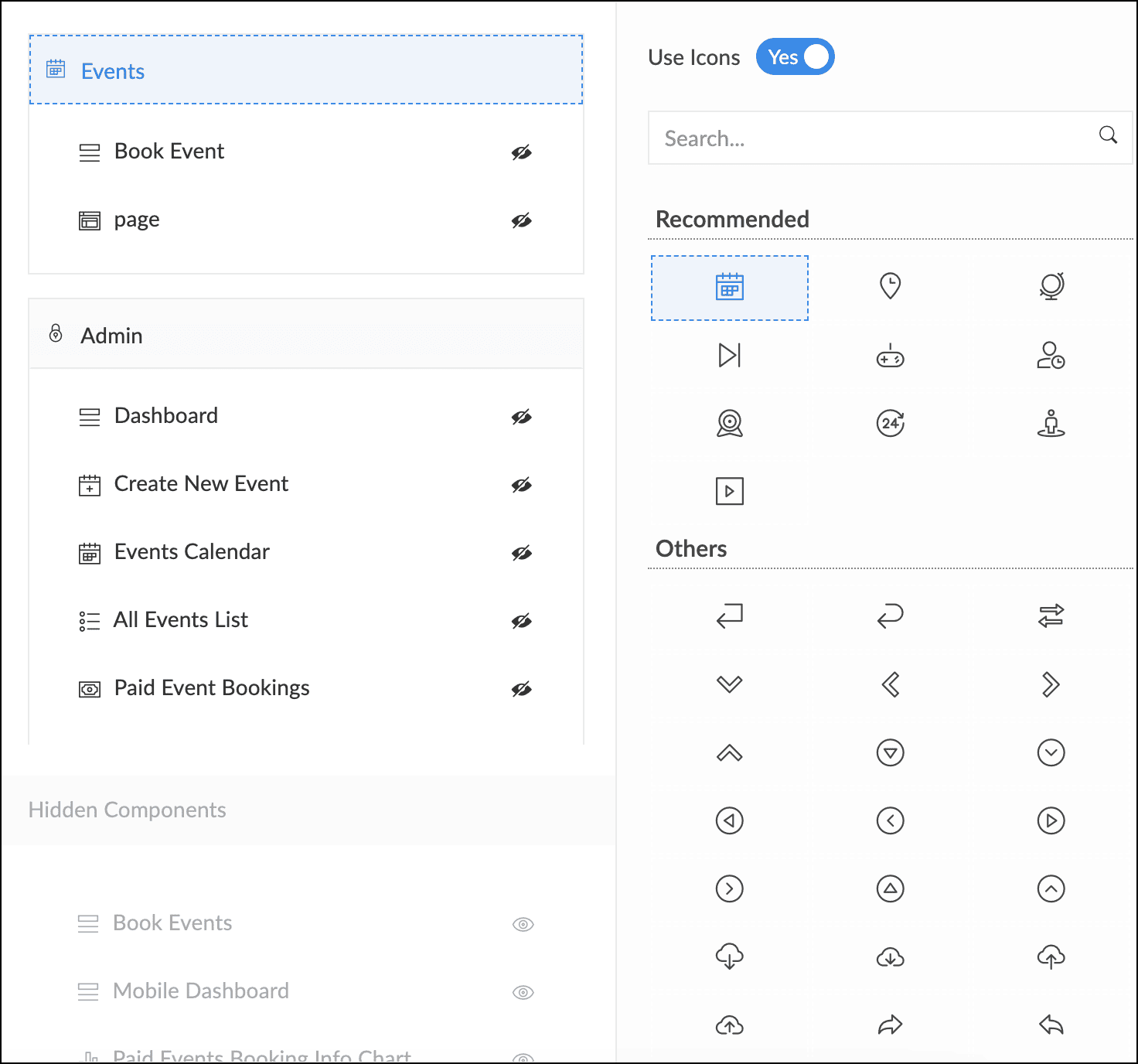Focus the icon Search field
The height and width of the screenshot is (1064, 1138).
tap(874, 138)
